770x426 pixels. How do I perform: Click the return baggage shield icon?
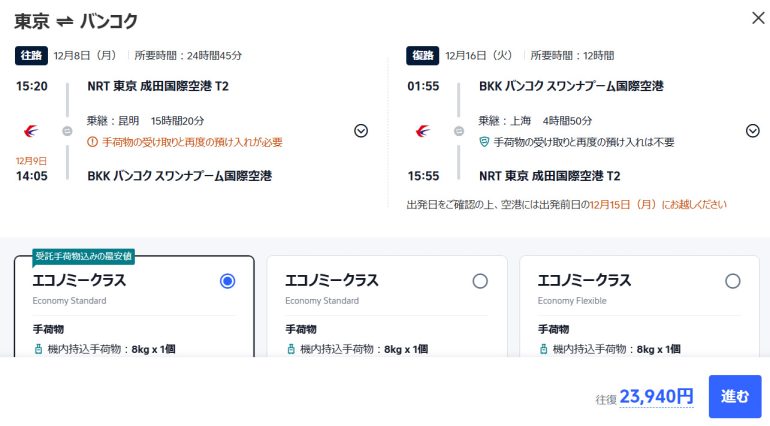tap(485, 142)
